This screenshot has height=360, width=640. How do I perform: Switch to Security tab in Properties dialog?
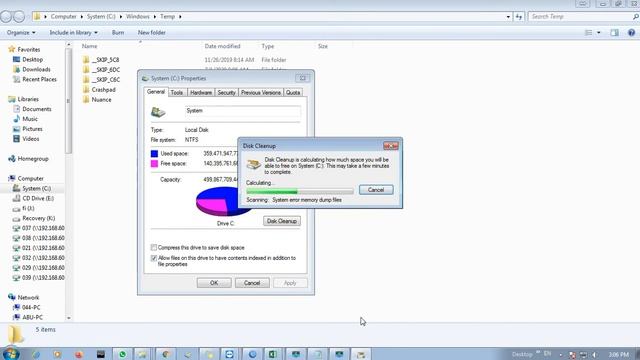click(x=226, y=93)
